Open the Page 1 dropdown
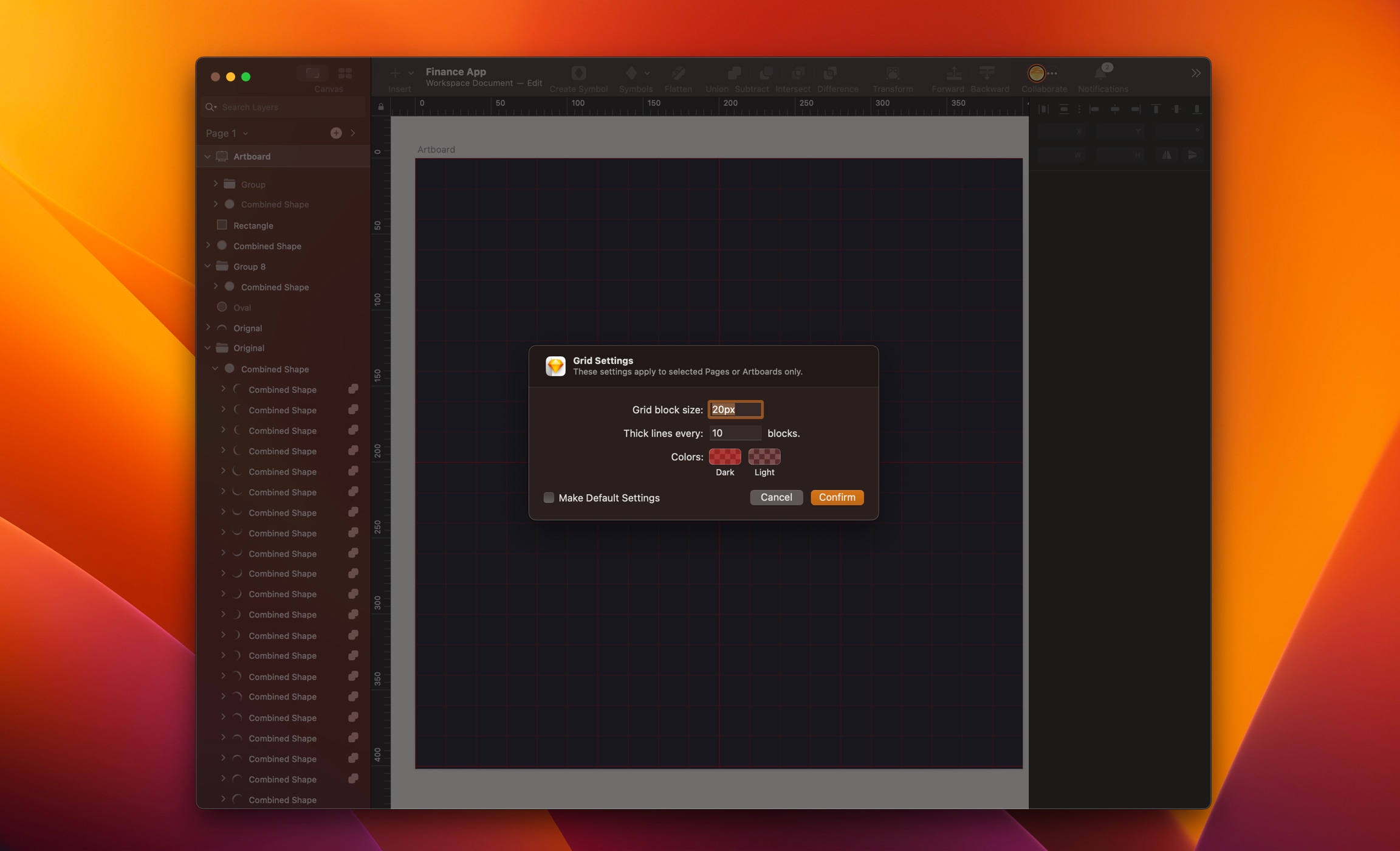The height and width of the screenshot is (851, 1400). pos(245,133)
